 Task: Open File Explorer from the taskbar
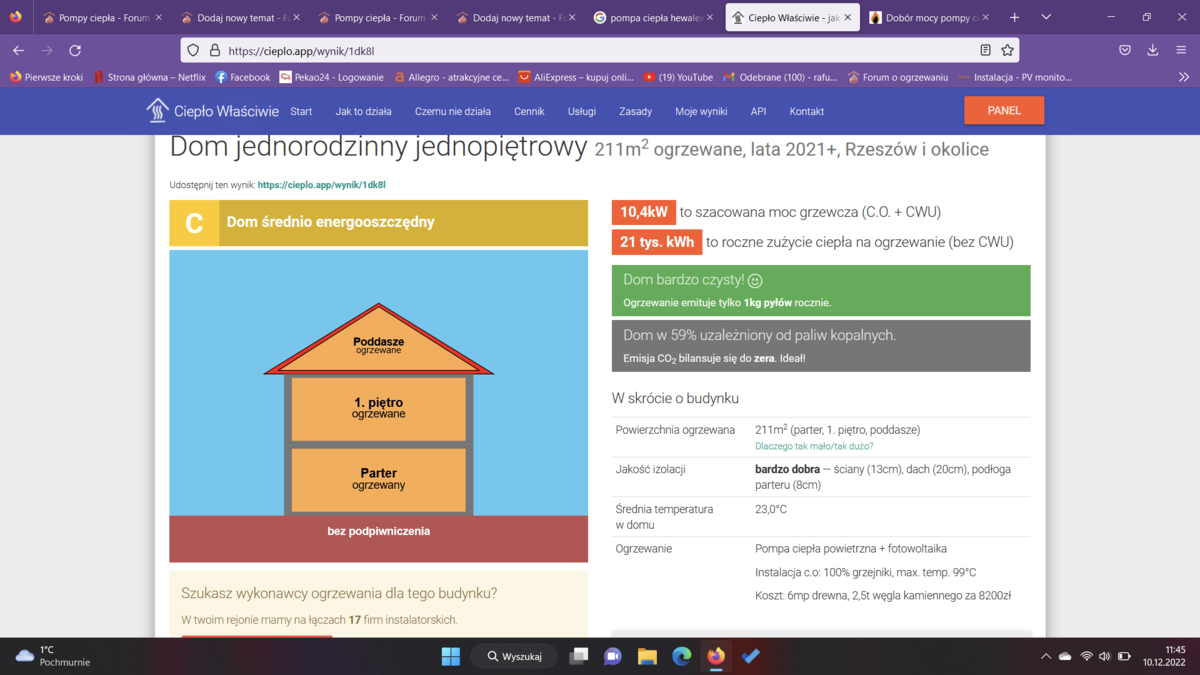(x=647, y=656)
